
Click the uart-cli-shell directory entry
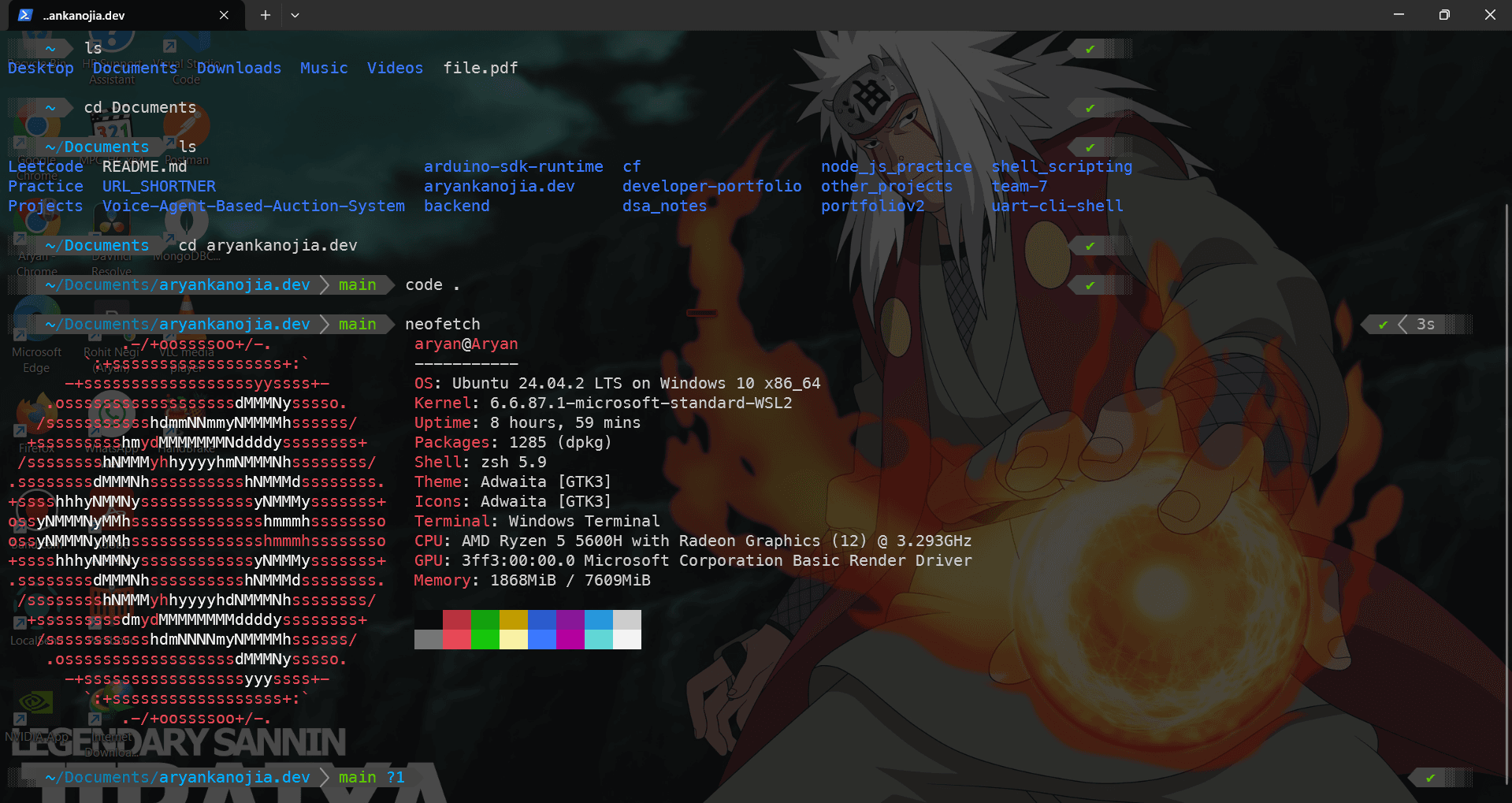(x=1057, y=206)
